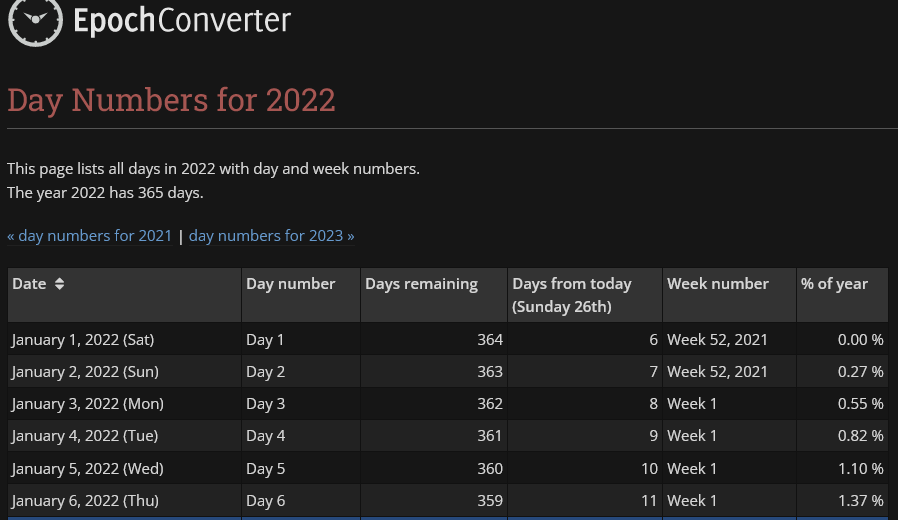Viewport: 898px width, 520px height.
Task: Click the Day 2 cell
Action: tap(301, 372)
